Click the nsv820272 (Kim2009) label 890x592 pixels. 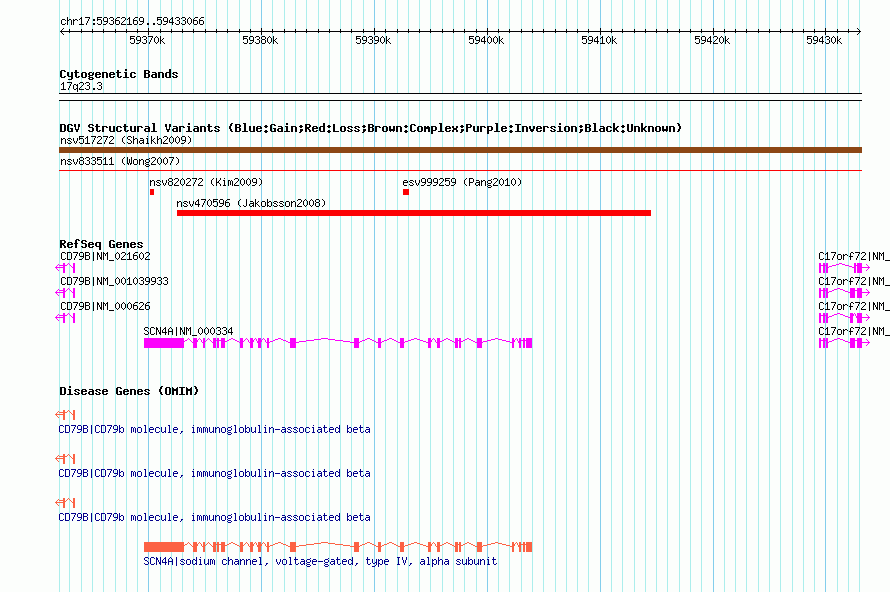(206, 182)
